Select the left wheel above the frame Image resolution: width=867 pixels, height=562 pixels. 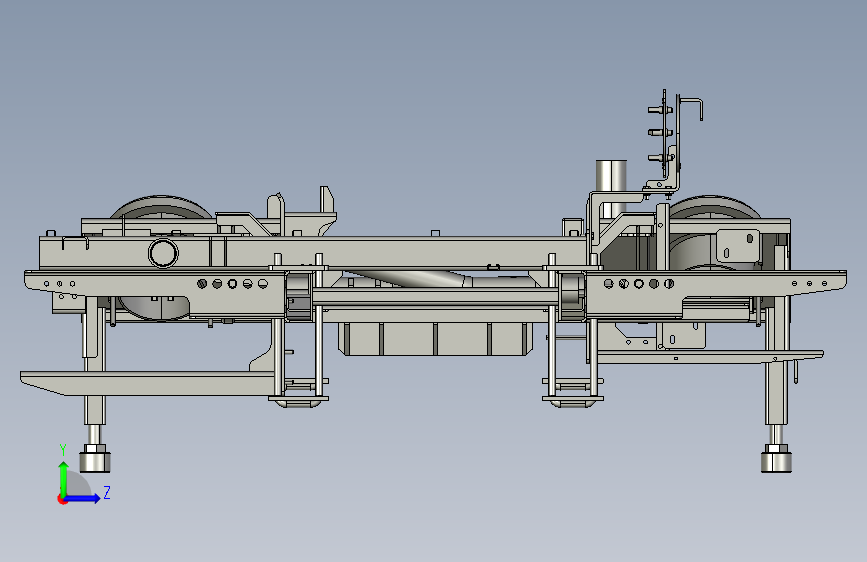(x=161, y=207)
